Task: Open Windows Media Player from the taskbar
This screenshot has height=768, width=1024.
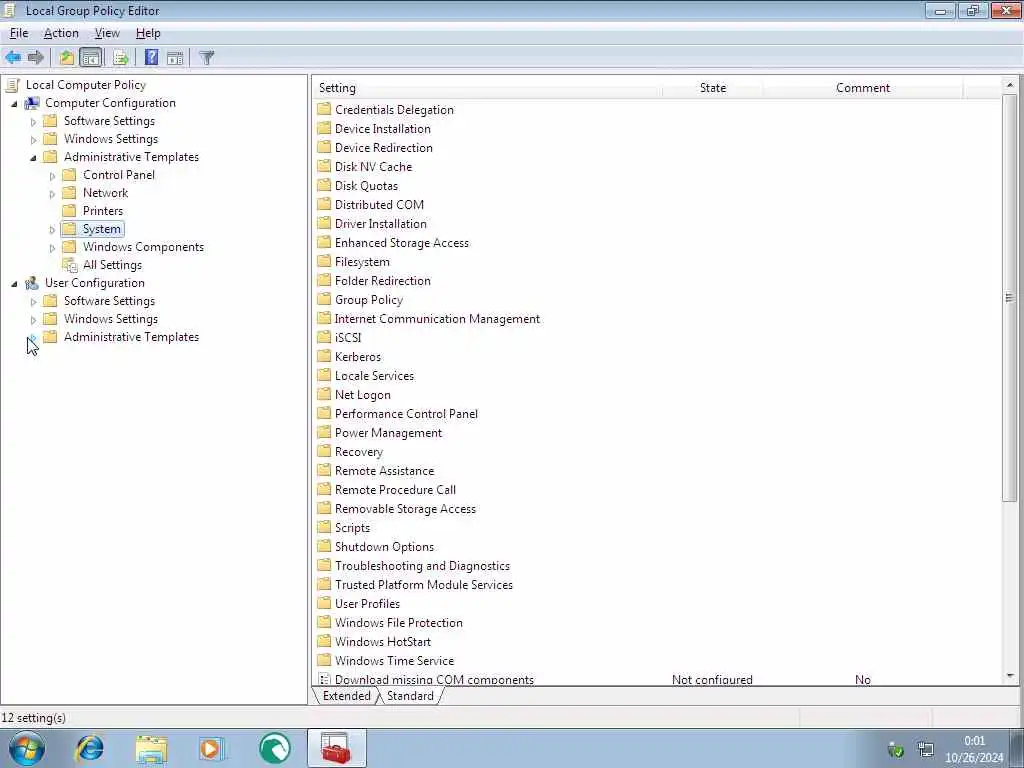Action: pyautogui.click(x=212, y=748)
